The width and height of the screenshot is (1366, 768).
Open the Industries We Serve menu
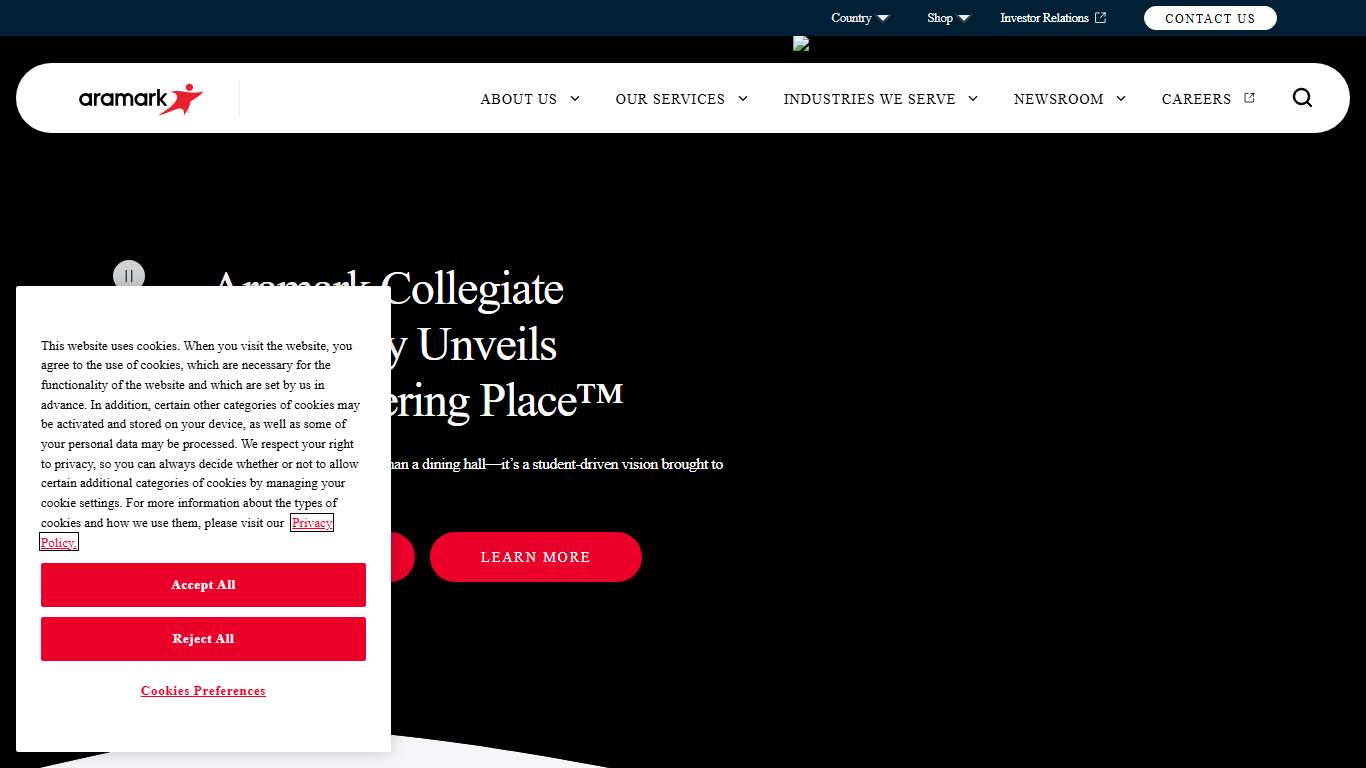pos(869,99)
